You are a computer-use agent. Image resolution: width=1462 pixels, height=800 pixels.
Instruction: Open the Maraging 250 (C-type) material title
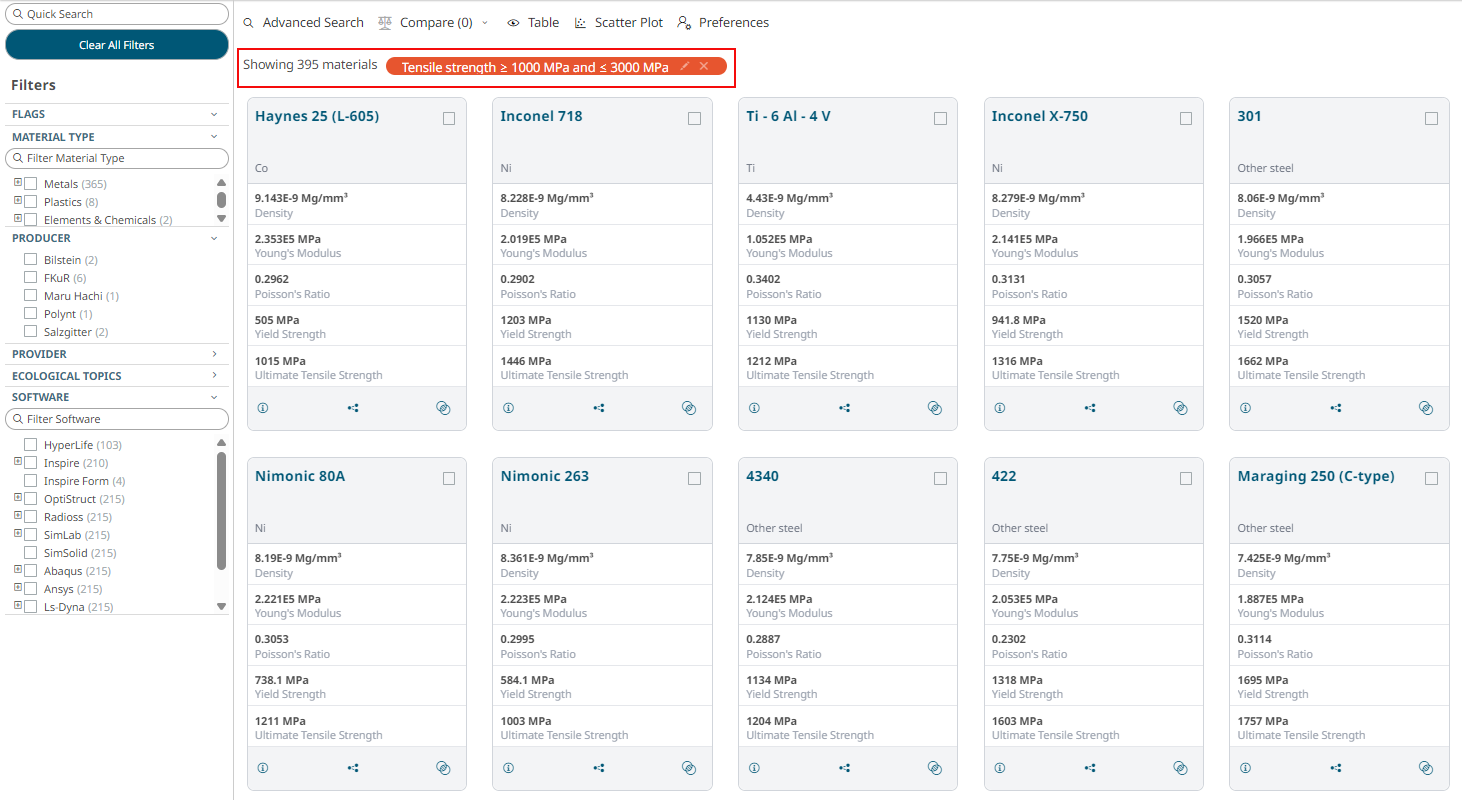tap(1316, 476)
